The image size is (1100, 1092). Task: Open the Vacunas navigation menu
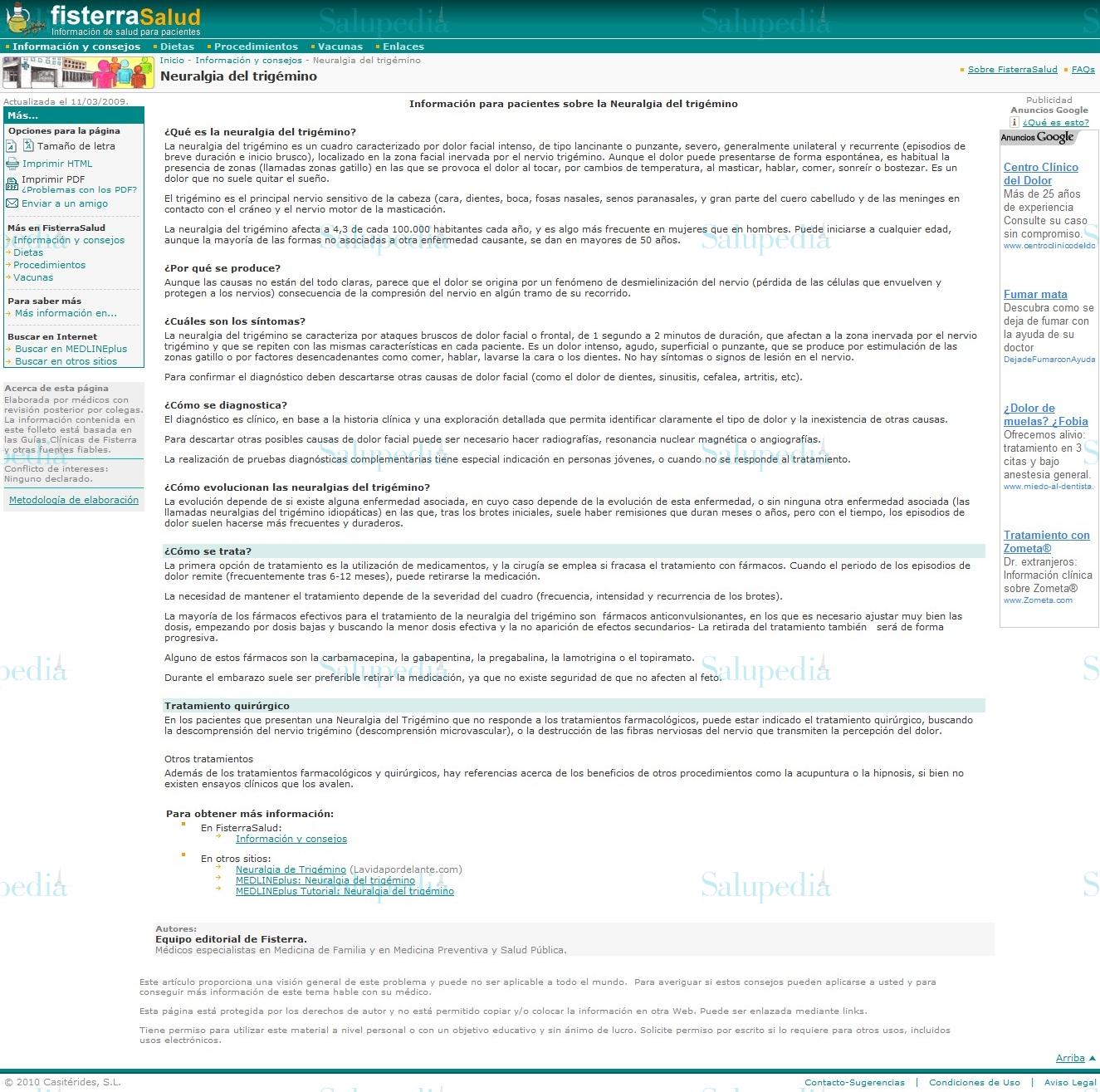[339, 47]
